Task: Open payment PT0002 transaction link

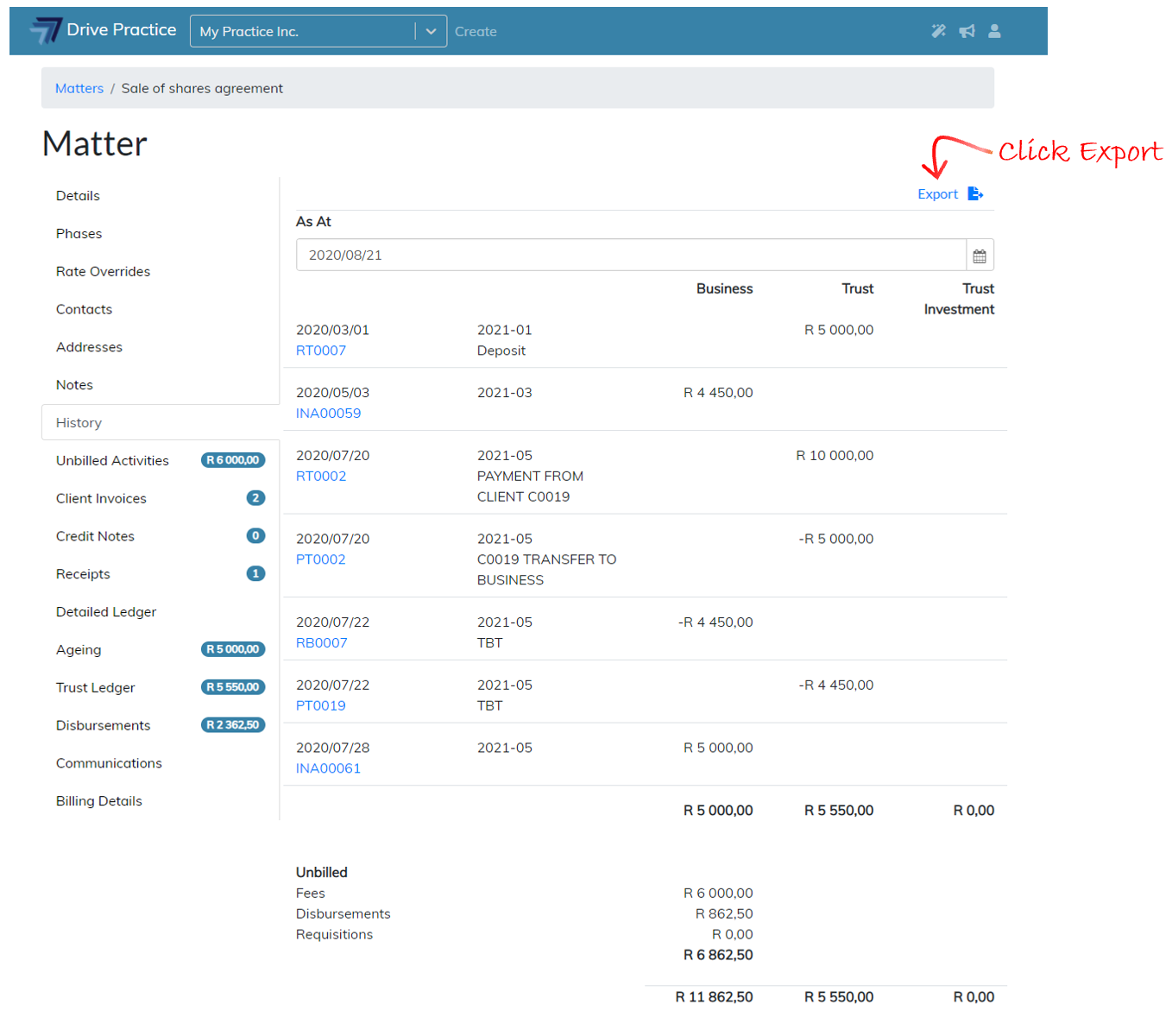Action: (320, 559)
